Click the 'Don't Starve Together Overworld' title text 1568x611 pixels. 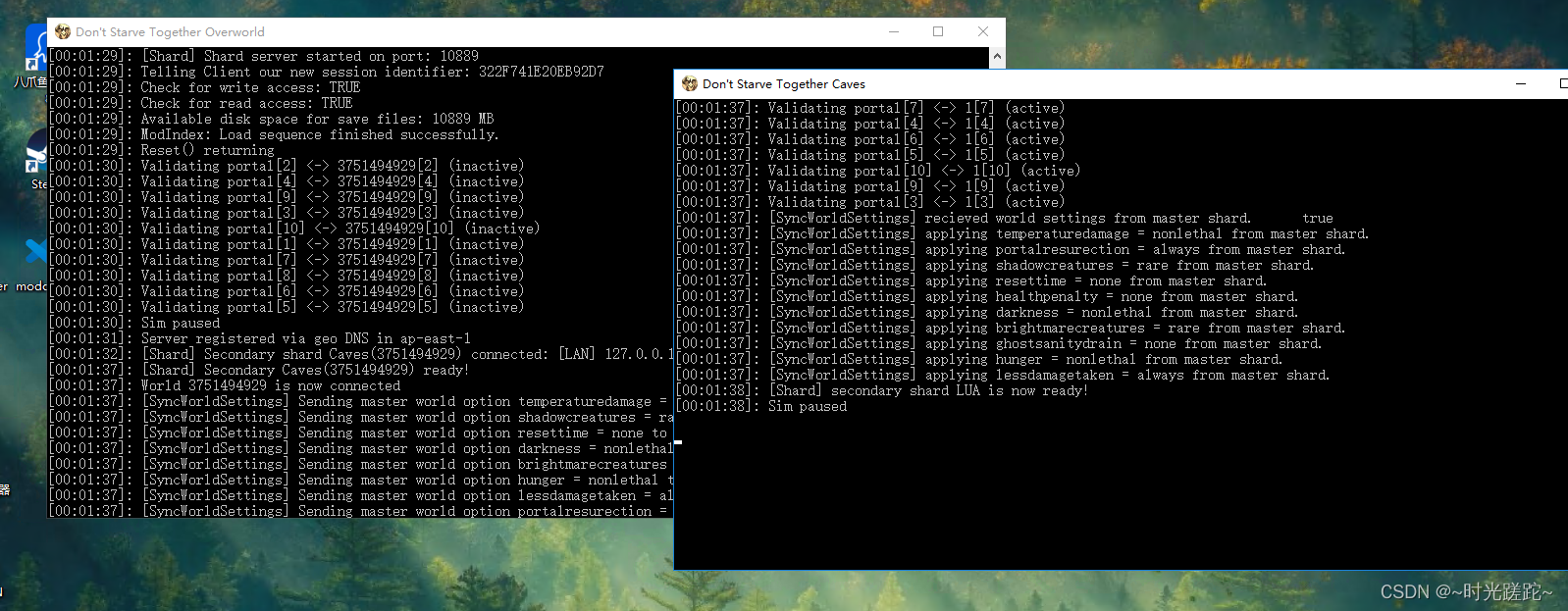pyautogui.click(x=170, y=31)
